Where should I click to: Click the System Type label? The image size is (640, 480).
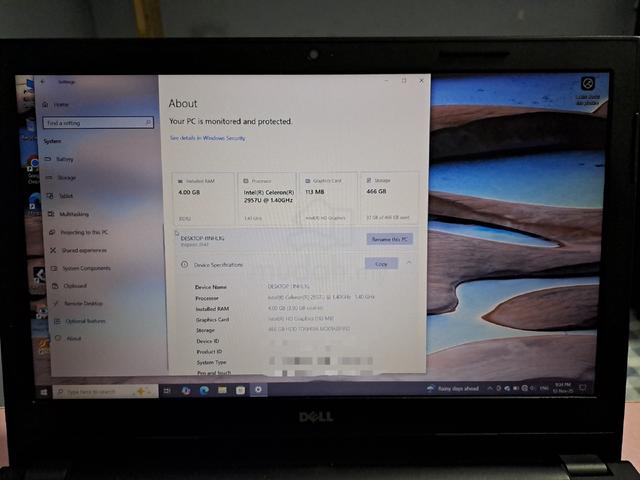pos(211,362)
